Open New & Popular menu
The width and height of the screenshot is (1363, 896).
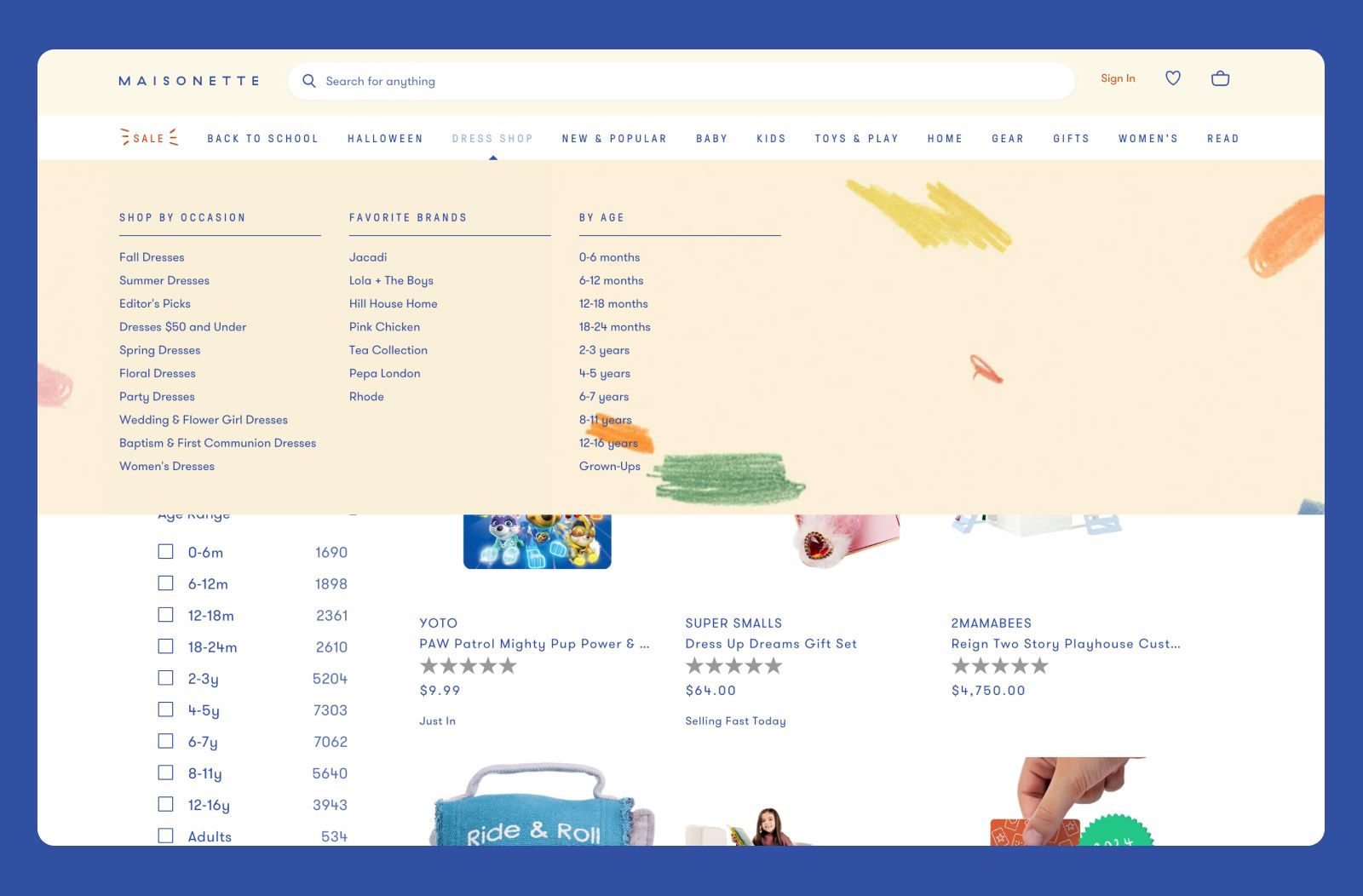(x=614, y=138)
